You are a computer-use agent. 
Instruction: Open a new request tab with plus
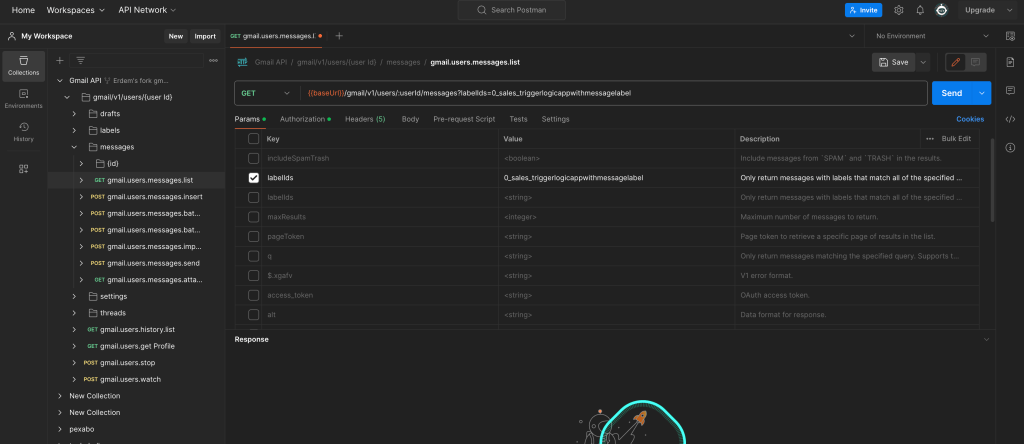[339, 36]
